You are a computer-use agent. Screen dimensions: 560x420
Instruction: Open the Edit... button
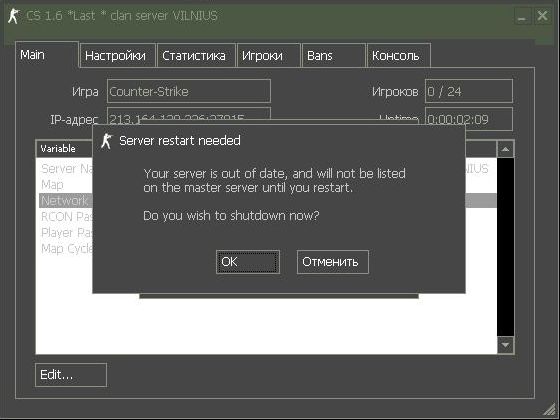pos(71,375)
